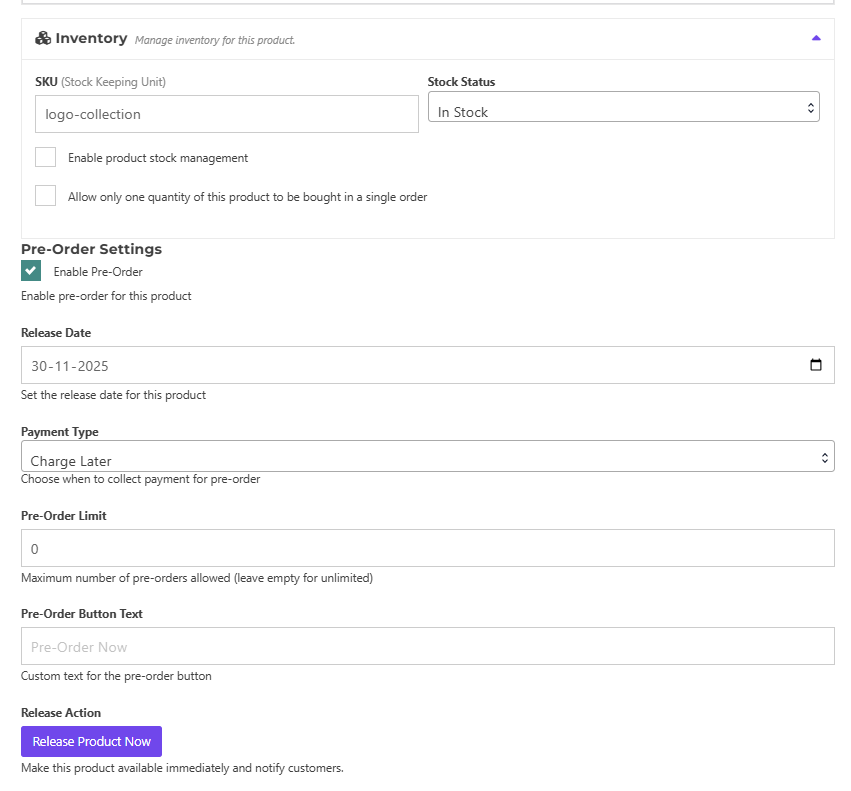Image resolution: width=851 pixels, height=791 pixels.
Task: Collapse the Inventory section arrow
Action: click(816, 38)
